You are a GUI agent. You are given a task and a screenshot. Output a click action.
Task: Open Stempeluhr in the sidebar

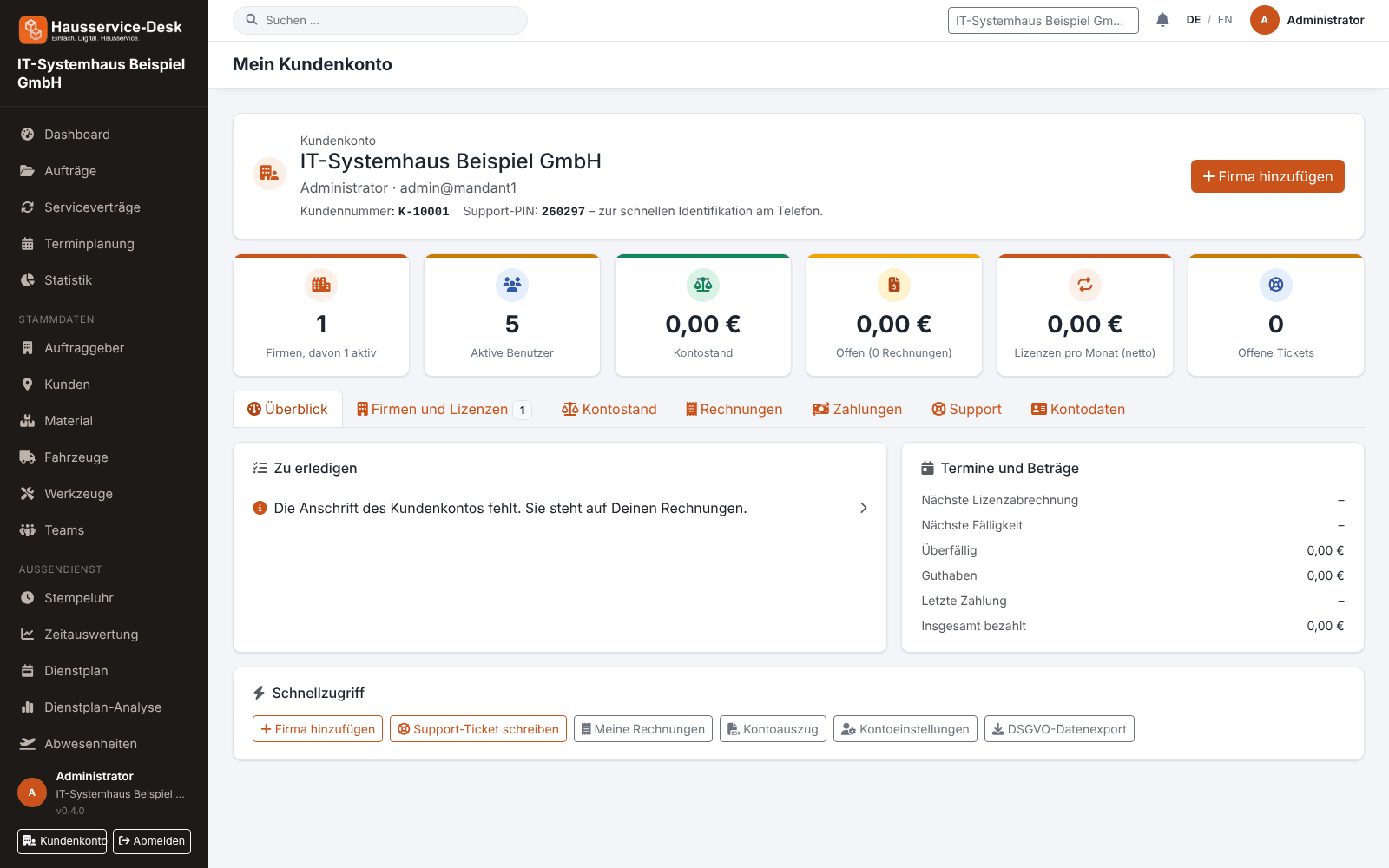click(104, 598)
